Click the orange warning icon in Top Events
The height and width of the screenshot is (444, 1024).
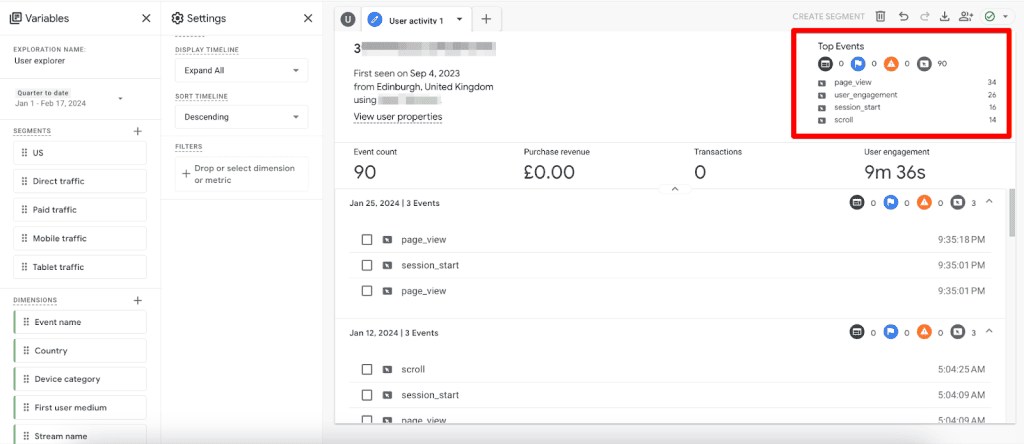[x=891, y=63]
